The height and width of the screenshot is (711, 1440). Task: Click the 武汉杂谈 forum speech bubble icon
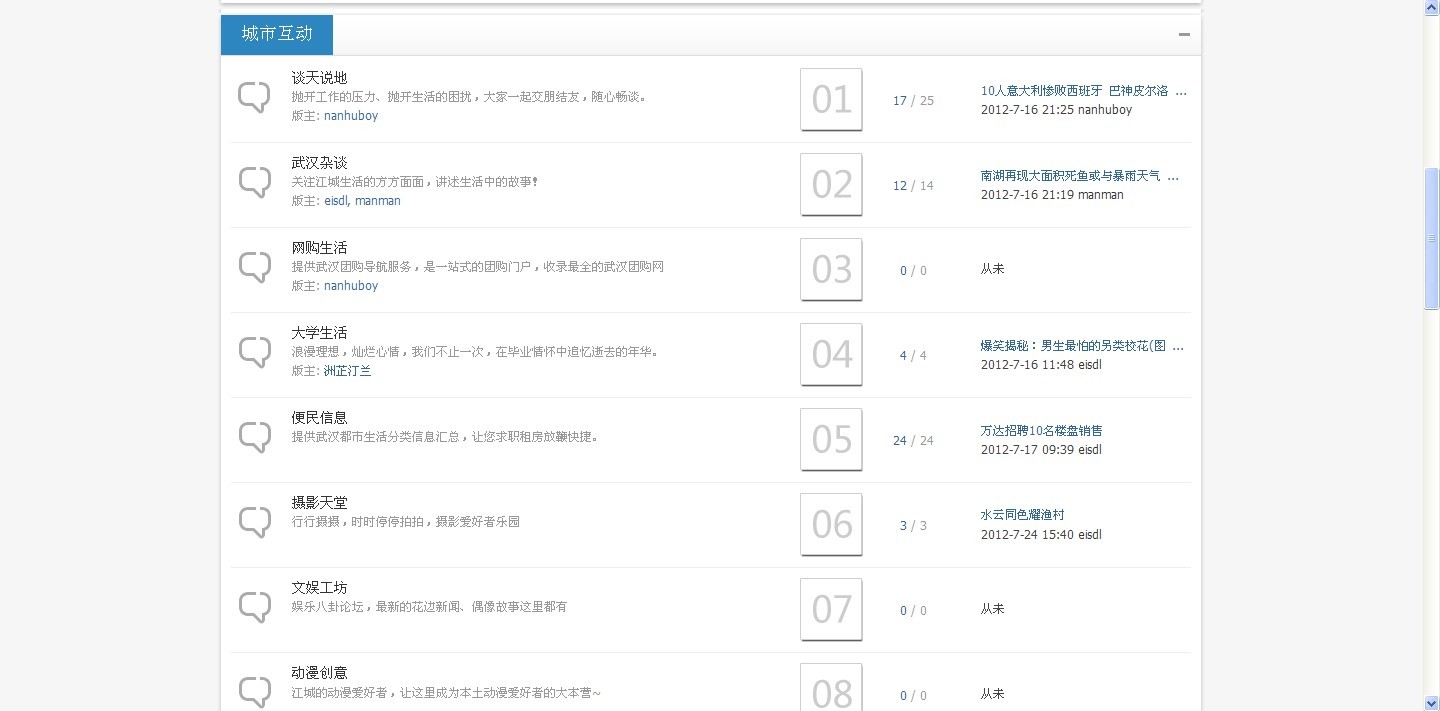255,182
